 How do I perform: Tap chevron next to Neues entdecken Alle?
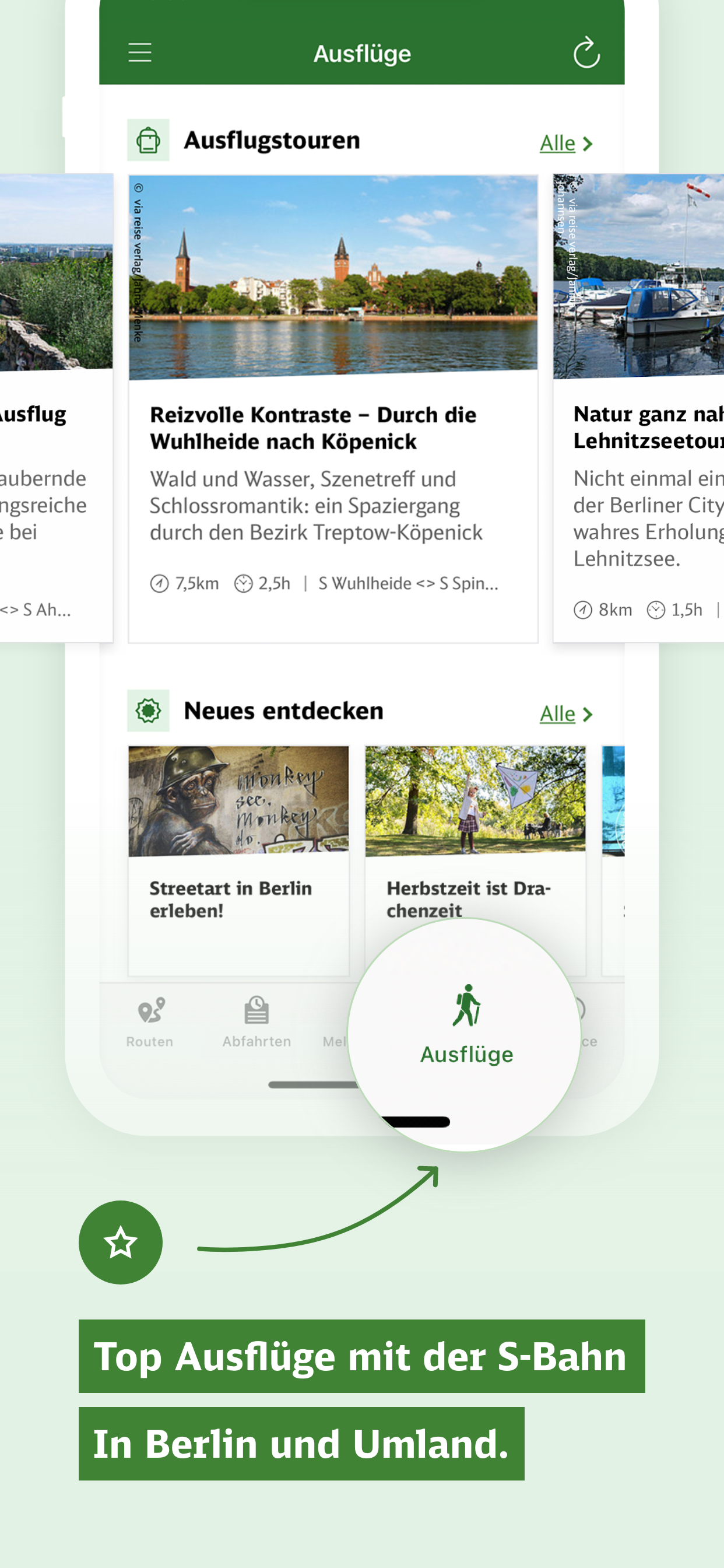click(x=587, y=715)
